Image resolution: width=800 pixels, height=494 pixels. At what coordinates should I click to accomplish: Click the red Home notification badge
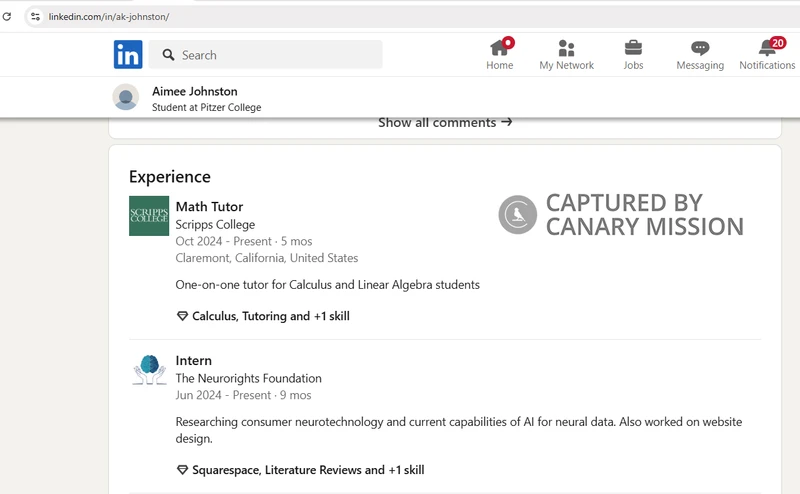[508, 42]
